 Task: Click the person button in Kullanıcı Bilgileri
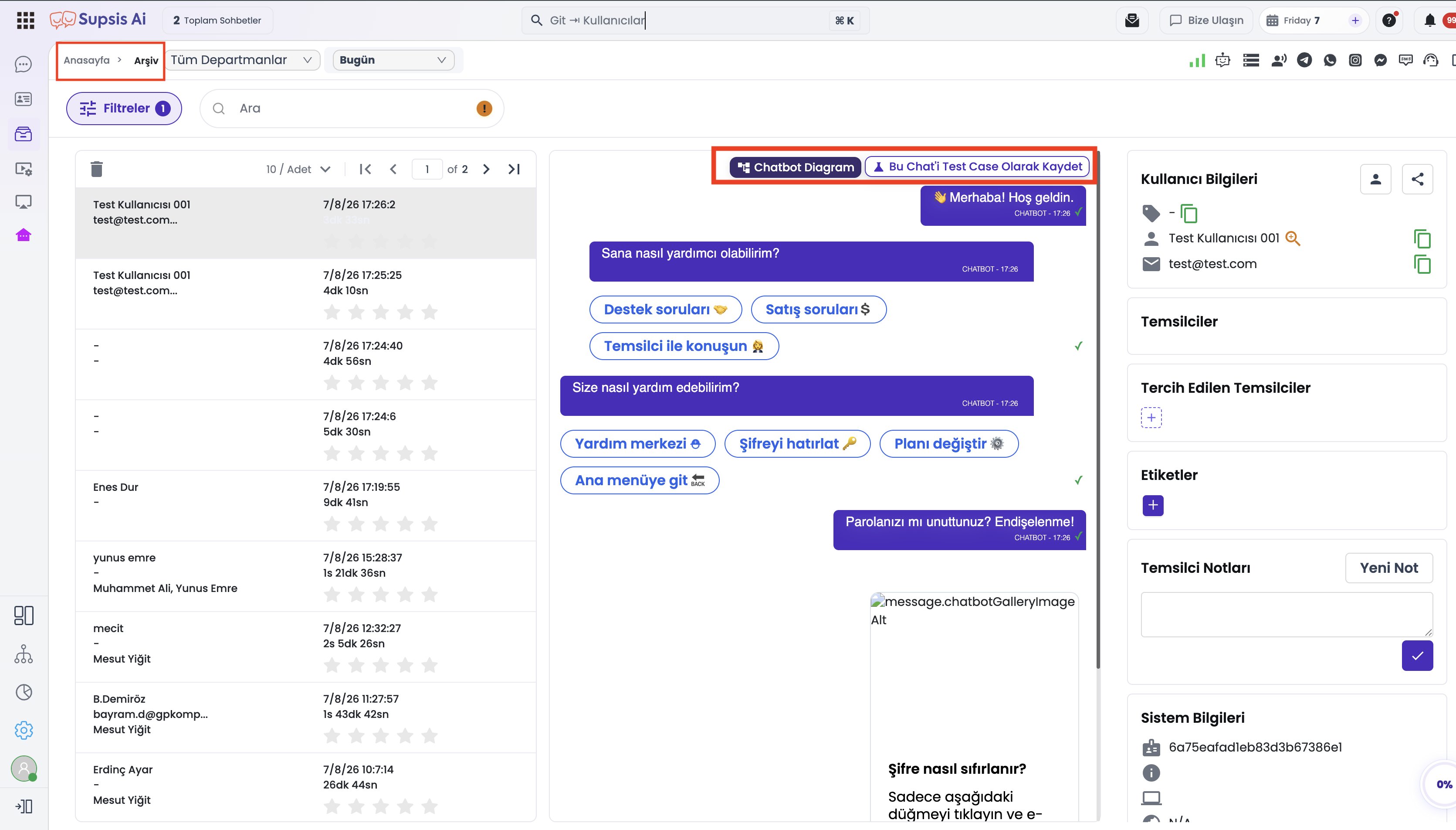pos(1375,179)
